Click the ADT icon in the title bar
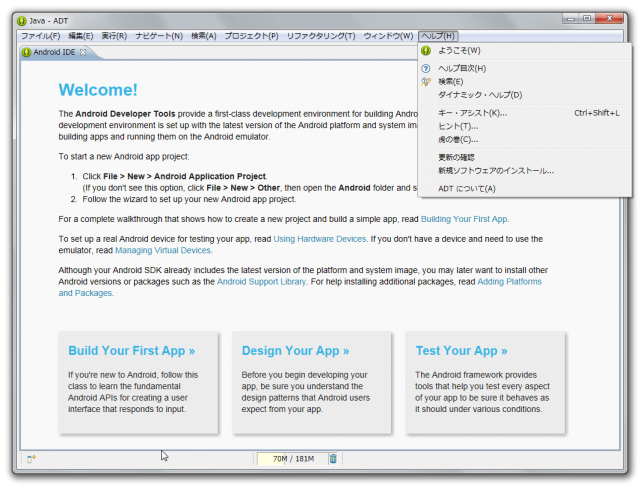The height and width of the screenshot is (486, 640). click(x=22, y=21)
